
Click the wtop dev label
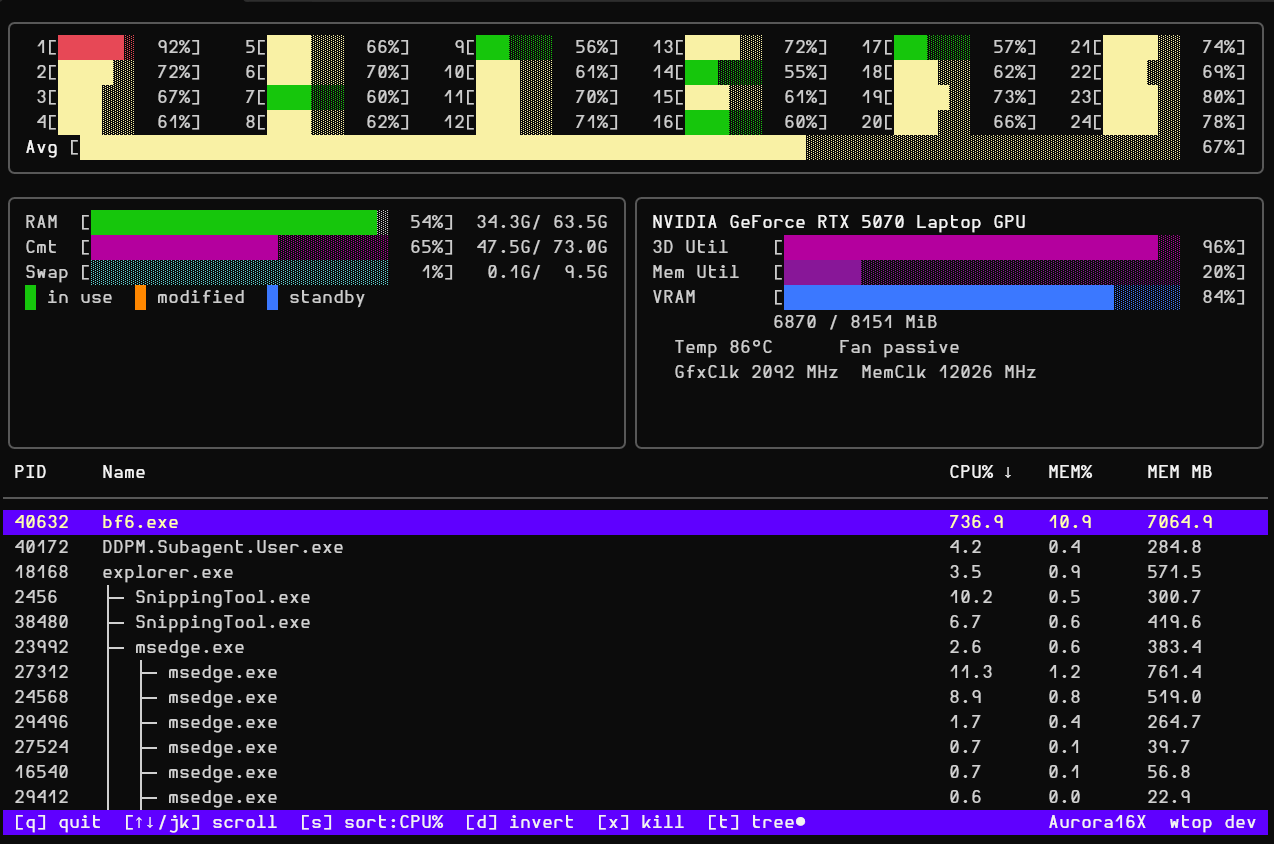tap(1212, 822)
